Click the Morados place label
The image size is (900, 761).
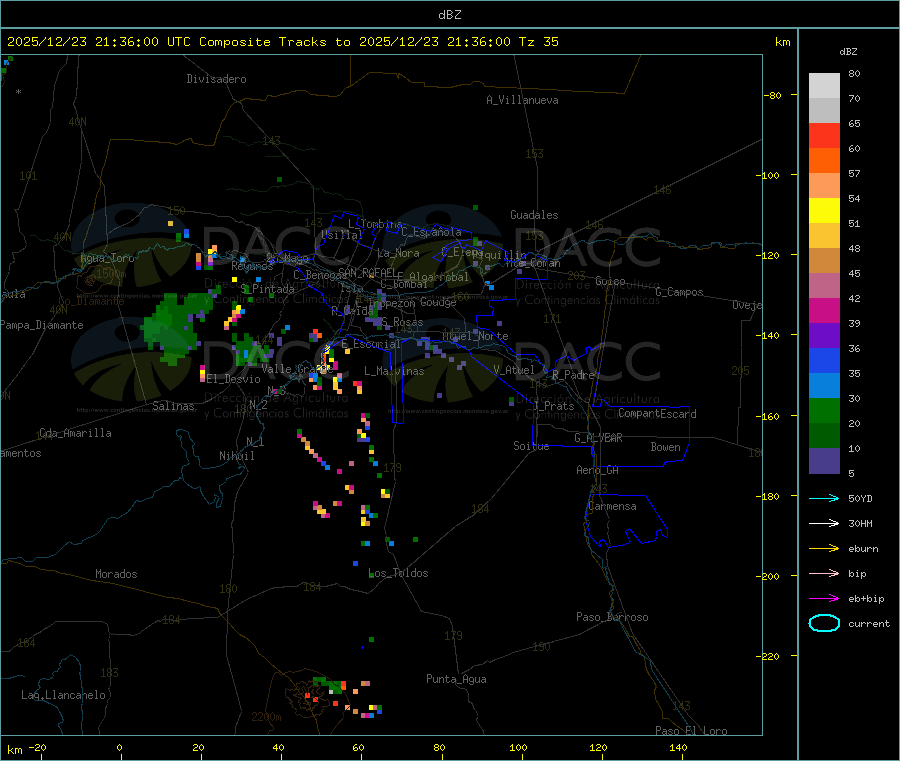coord(116,574)
